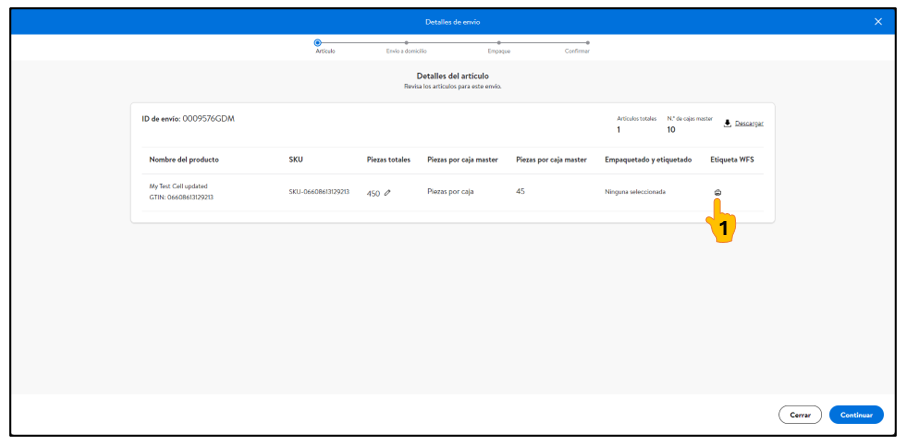Viewport: 897px width, 444px height.
Task: Edit total pieces with the pencil icon
Action: pyautogui.click(x=387, y=193)
